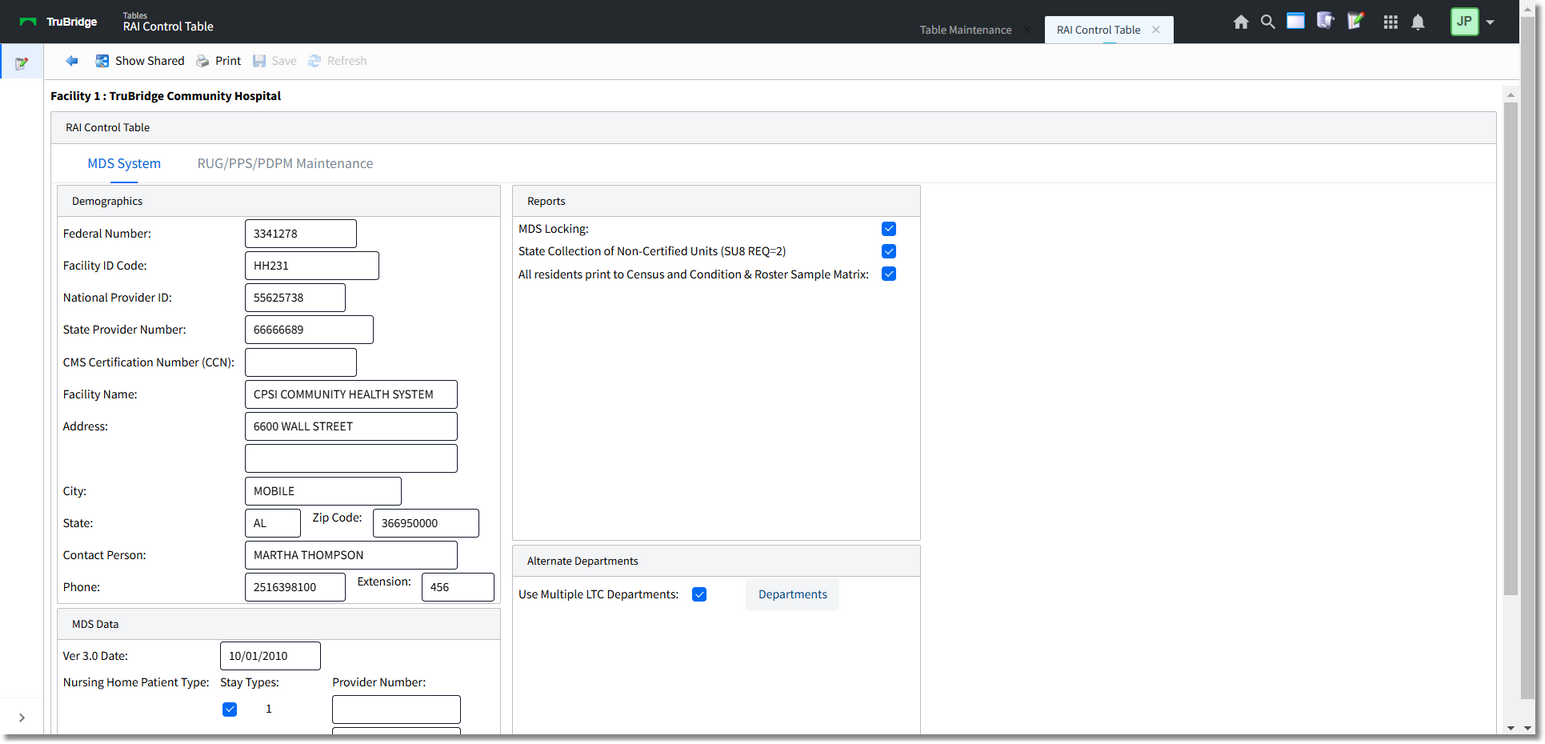Click the State field containing AL
The image size is (1545, 744).
(273, 523)
